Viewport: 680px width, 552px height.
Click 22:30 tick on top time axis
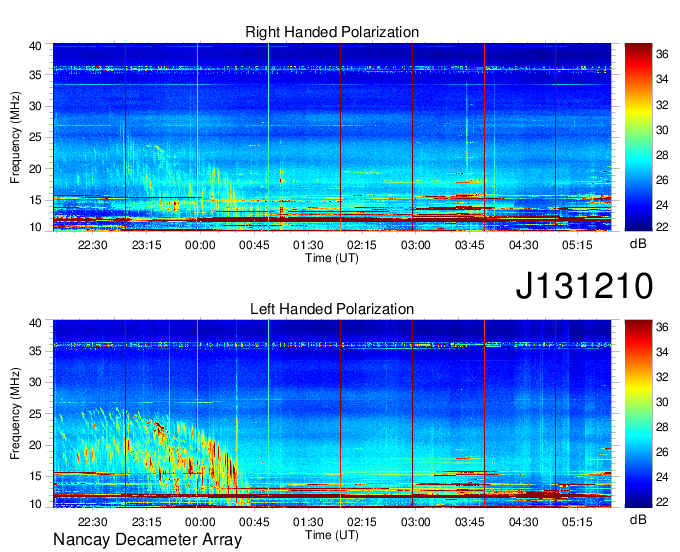coord(92,245)
